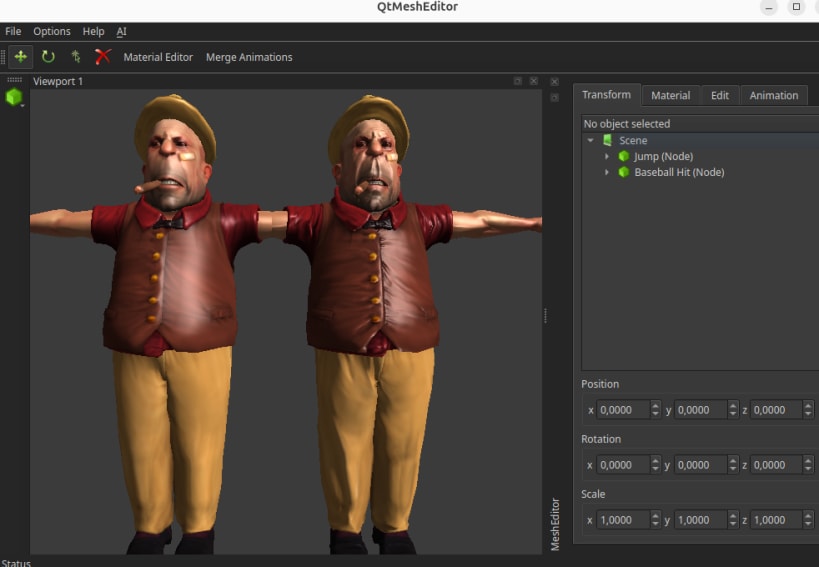Image resolution: width=819 pixels, height=567 pixels.
Task: Collapse the Scene tree node
Action: coord(590,140)
